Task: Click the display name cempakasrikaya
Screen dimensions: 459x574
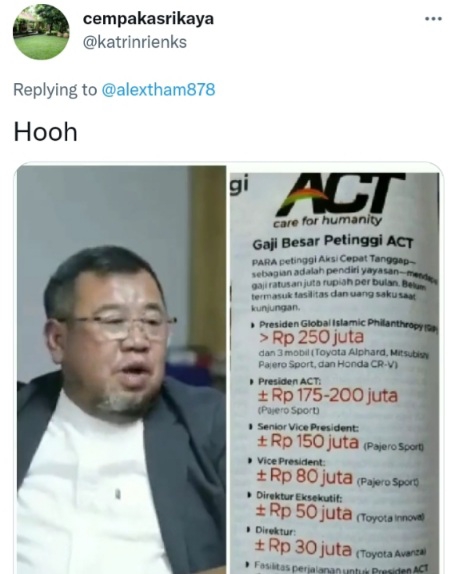Action: coord(148,18)
